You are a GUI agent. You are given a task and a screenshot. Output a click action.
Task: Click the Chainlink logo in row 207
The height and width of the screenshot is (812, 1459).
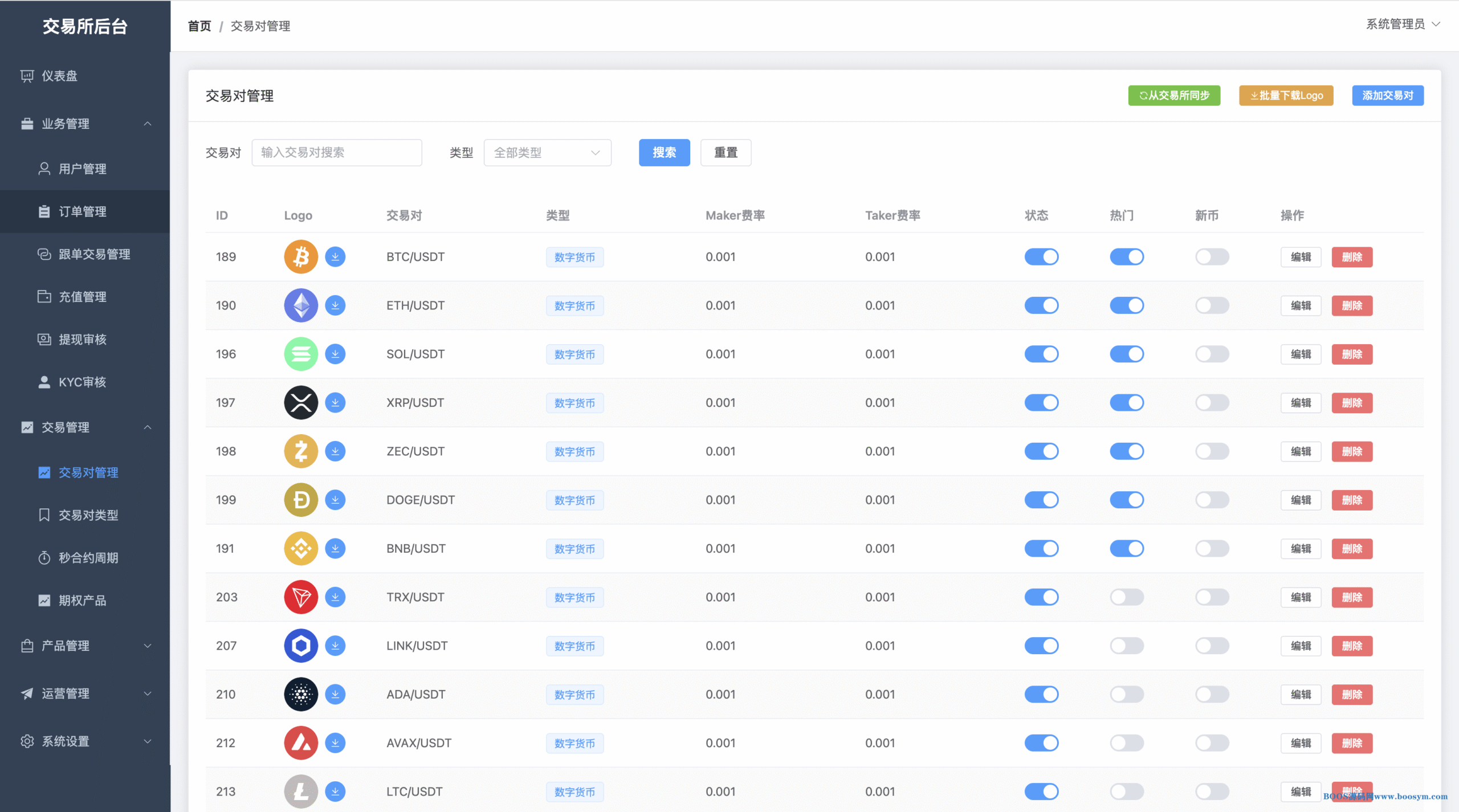coord(301,646)
